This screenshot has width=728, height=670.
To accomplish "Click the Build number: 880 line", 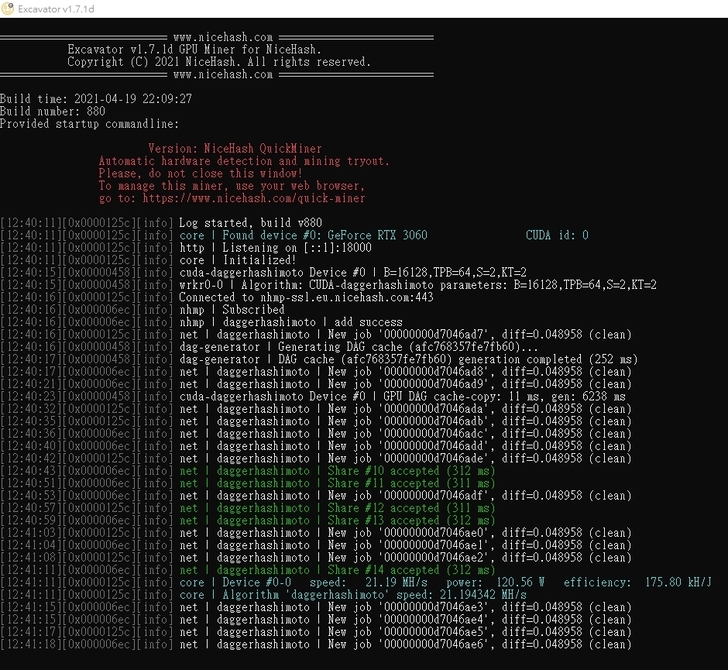I will (x=52, y=111).
